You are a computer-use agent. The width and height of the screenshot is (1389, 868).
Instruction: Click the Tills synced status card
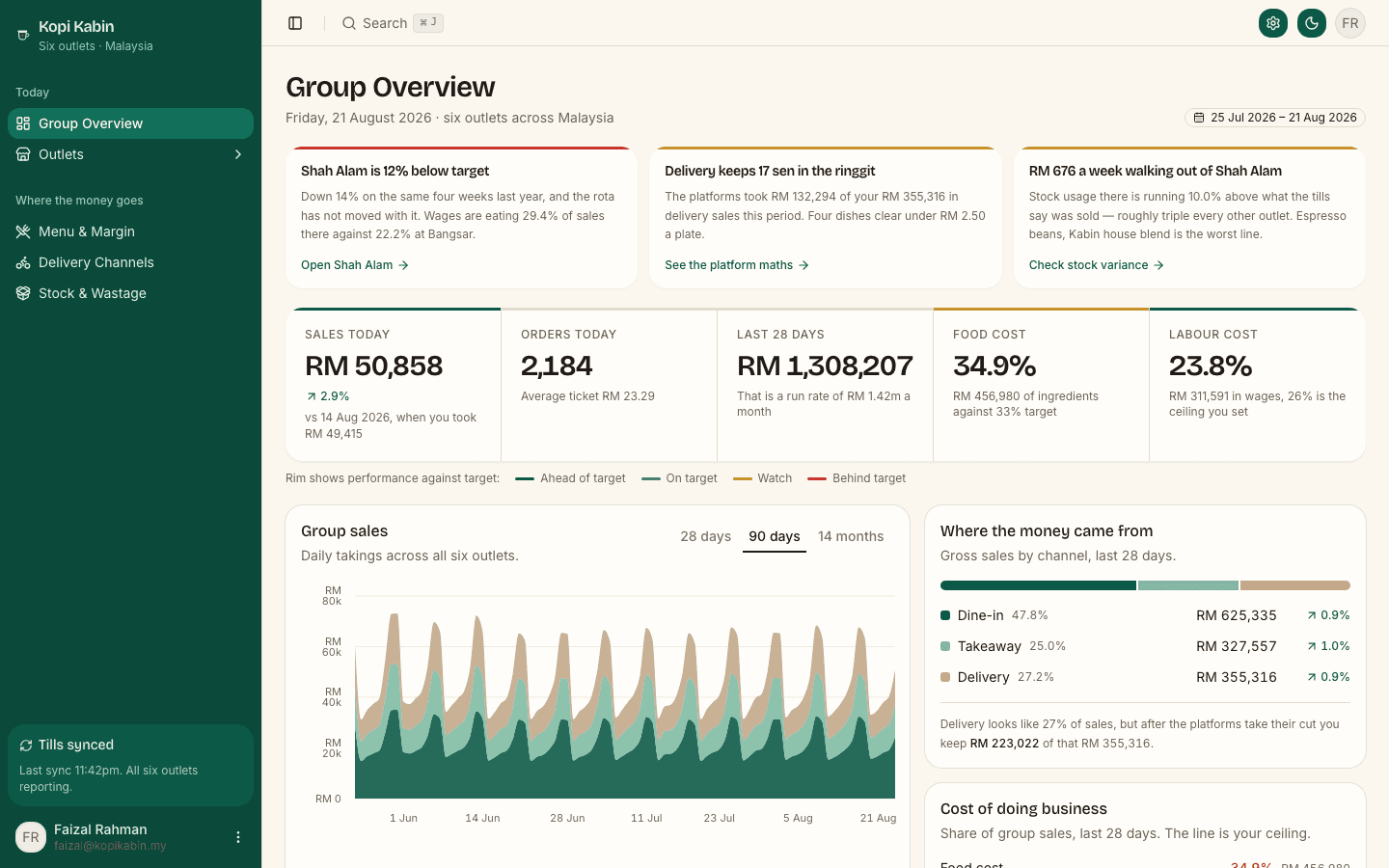(x=130, y=765)
